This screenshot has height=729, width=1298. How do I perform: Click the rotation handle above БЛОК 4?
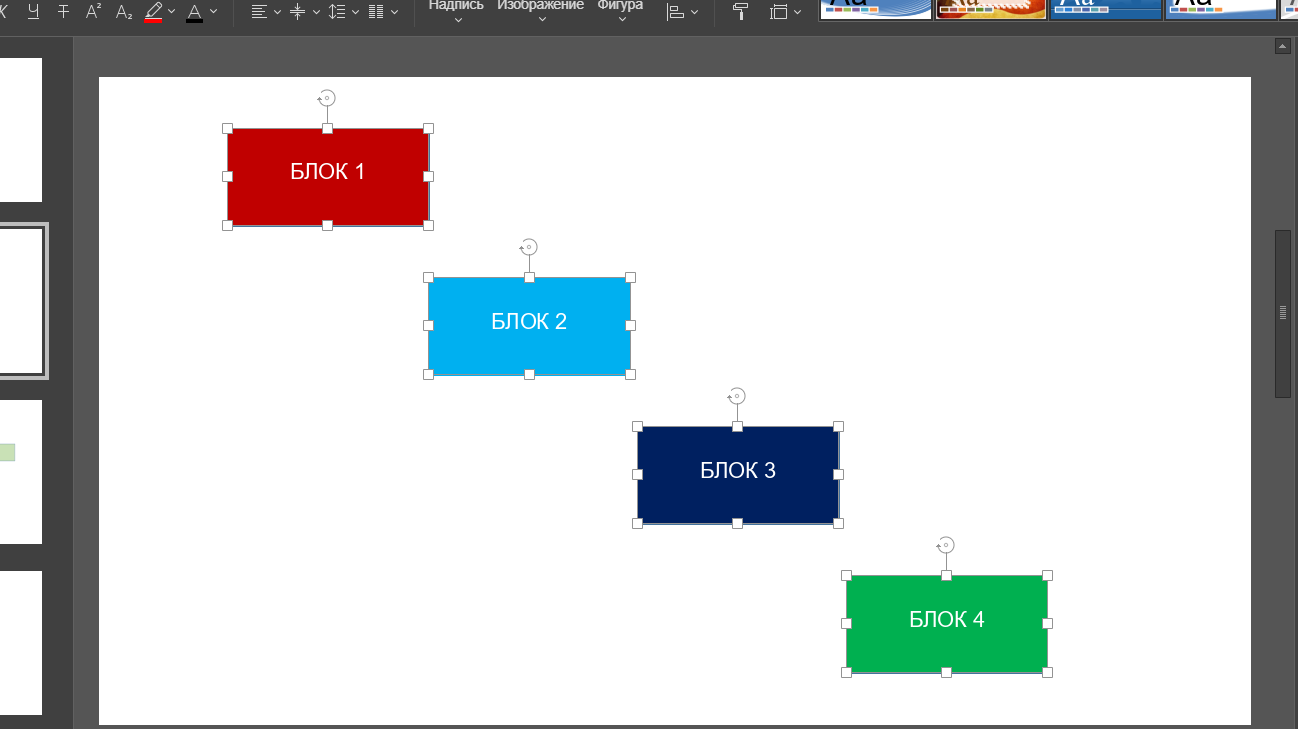[946, 545]
